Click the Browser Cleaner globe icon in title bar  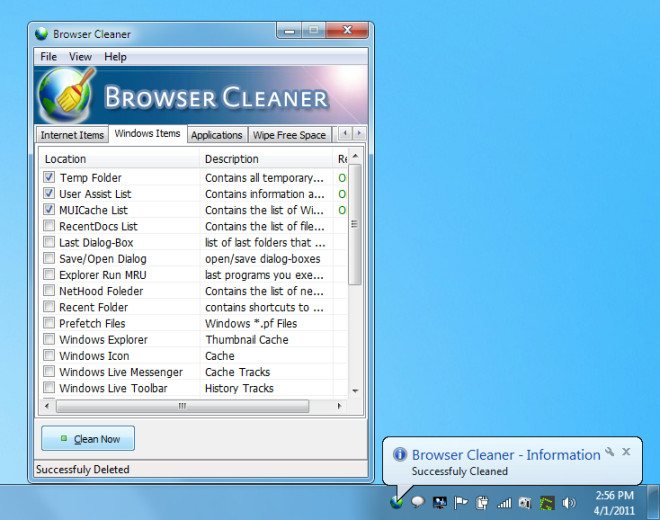42,34
